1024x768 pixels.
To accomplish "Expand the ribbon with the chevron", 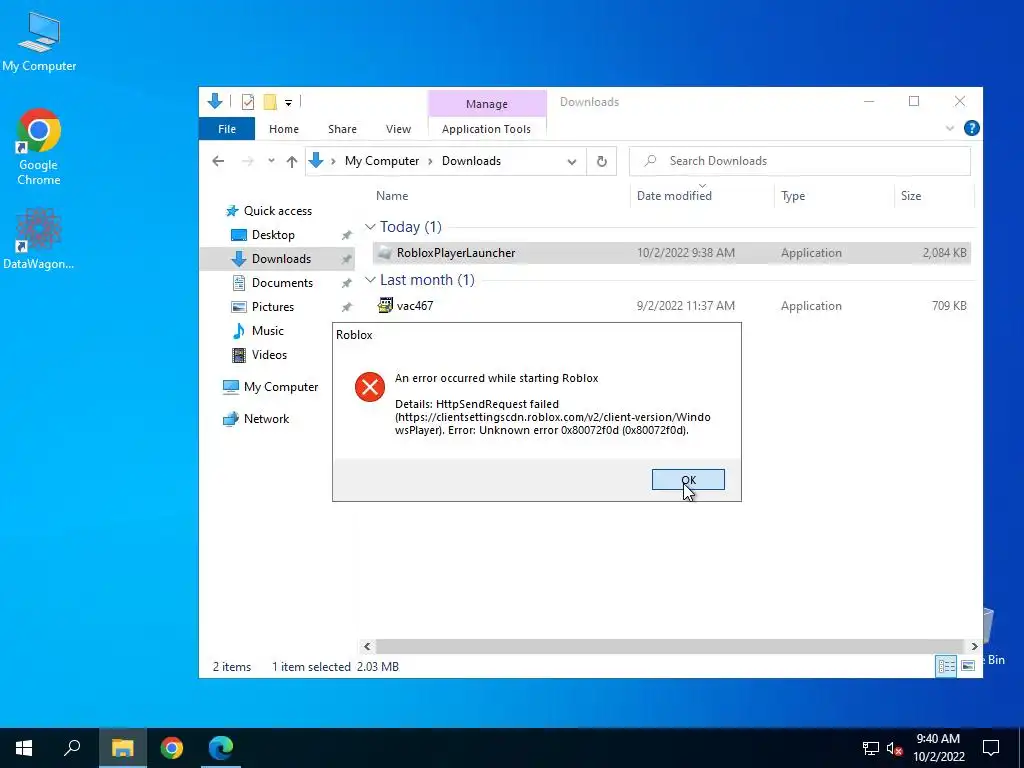I will point(950,129).
